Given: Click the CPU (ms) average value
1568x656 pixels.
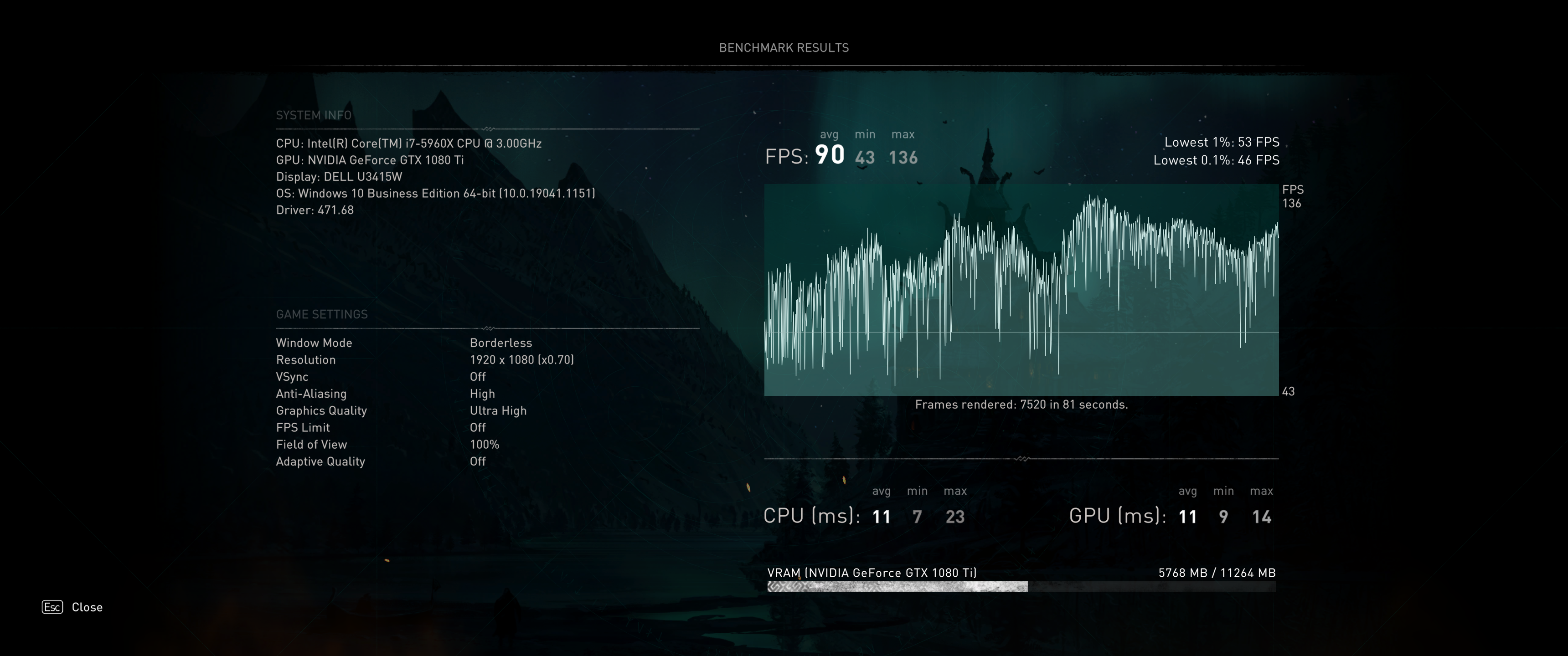Looking at the screenshot, I should click(881, 517).
